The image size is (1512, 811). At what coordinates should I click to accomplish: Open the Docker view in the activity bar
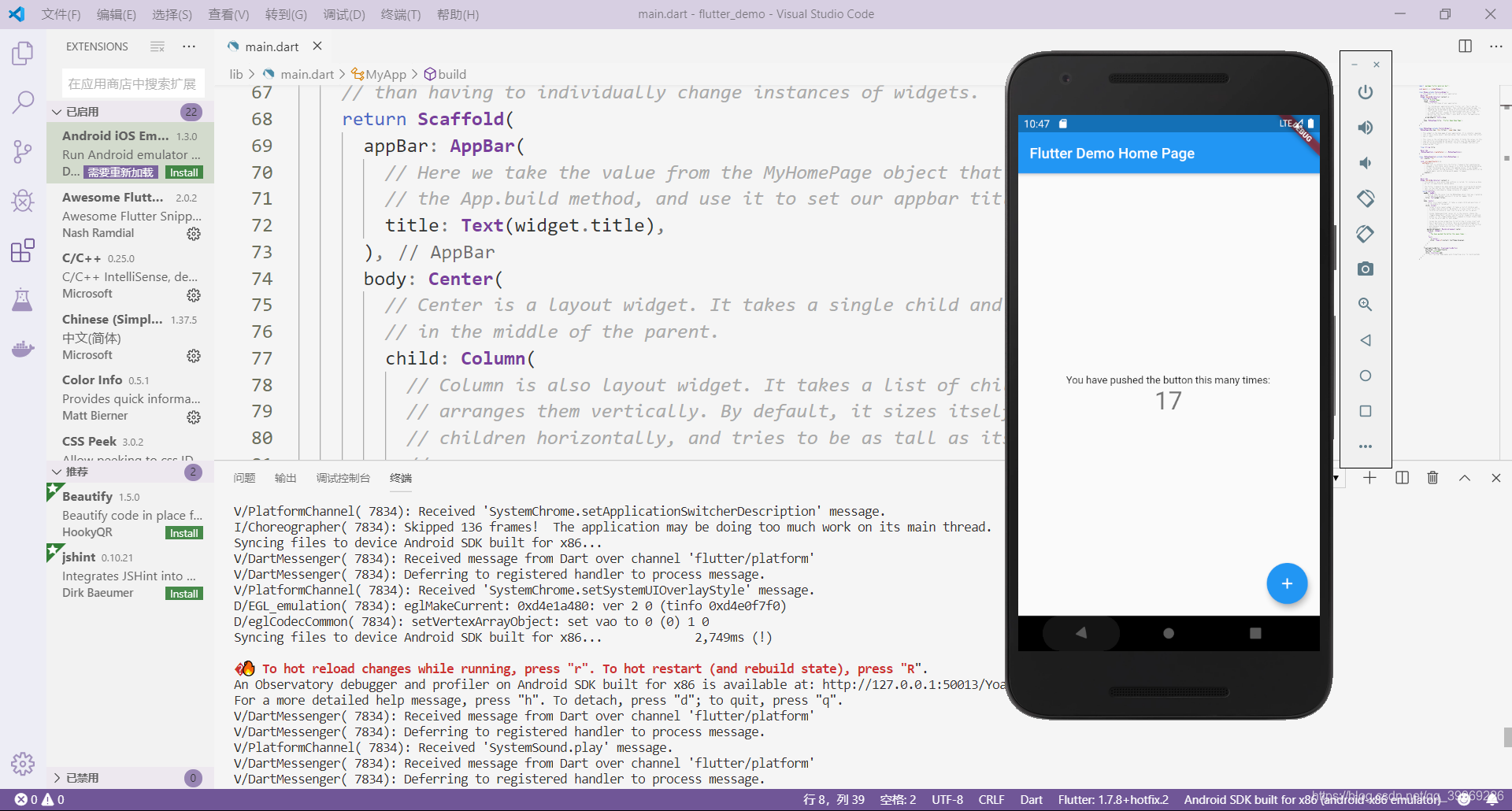pyautogui.click(x=23, y=349)
